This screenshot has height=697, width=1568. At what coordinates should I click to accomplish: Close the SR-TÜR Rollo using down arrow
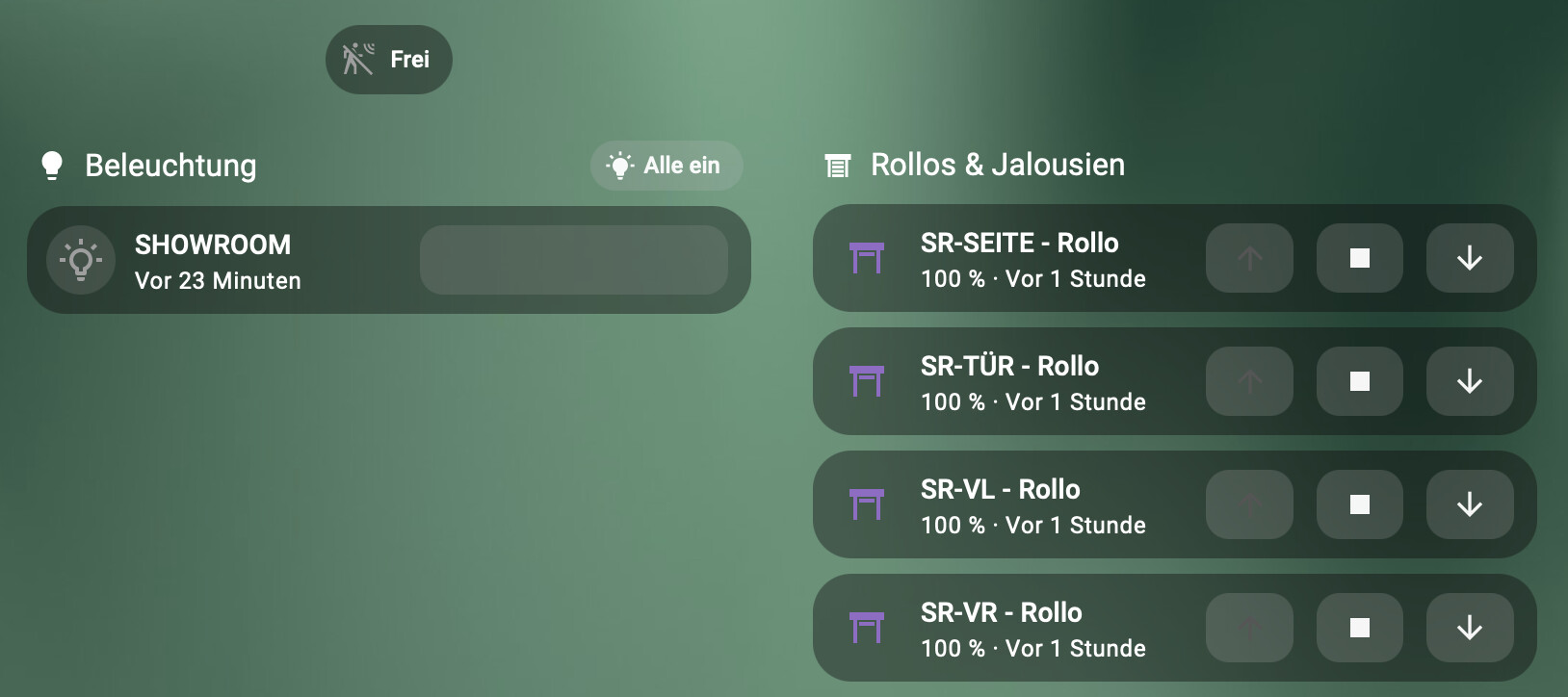point(1470,381)
